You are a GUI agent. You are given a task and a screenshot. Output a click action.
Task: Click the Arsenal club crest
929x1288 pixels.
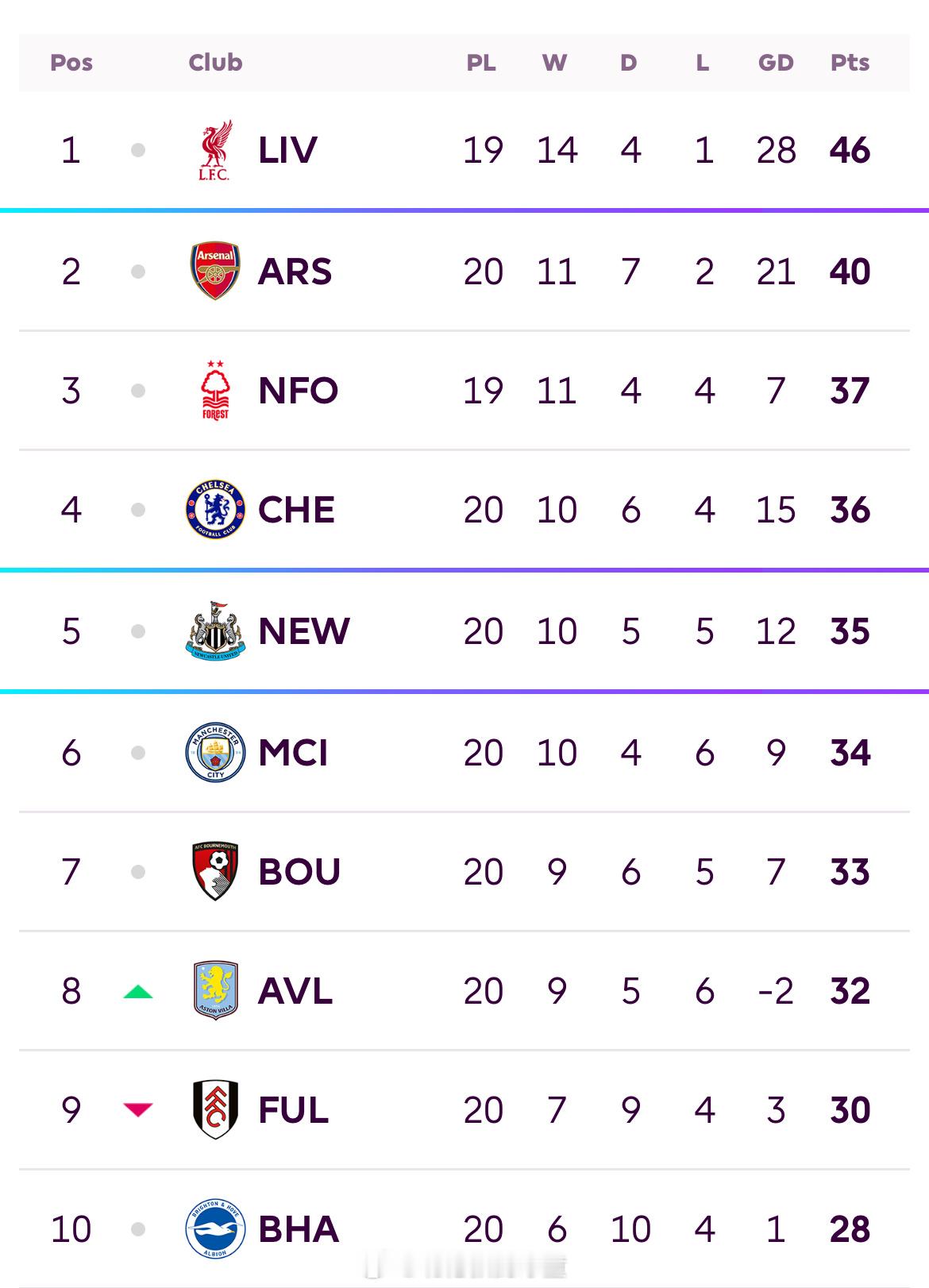pyautogui.click(x=215, y=271)
